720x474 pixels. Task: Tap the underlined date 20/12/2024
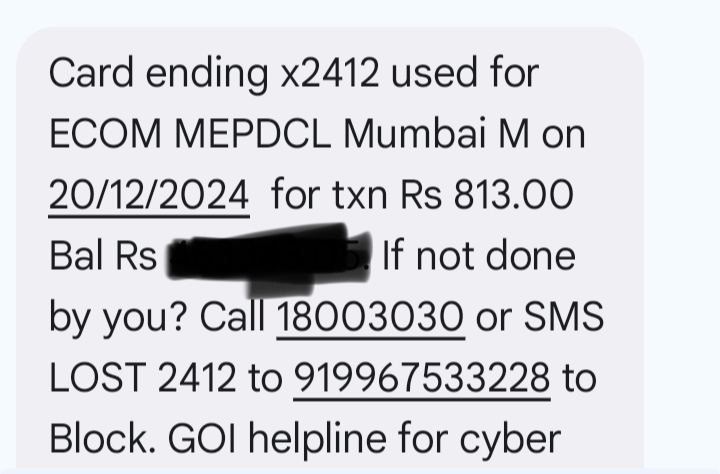(x=149, y=196)
